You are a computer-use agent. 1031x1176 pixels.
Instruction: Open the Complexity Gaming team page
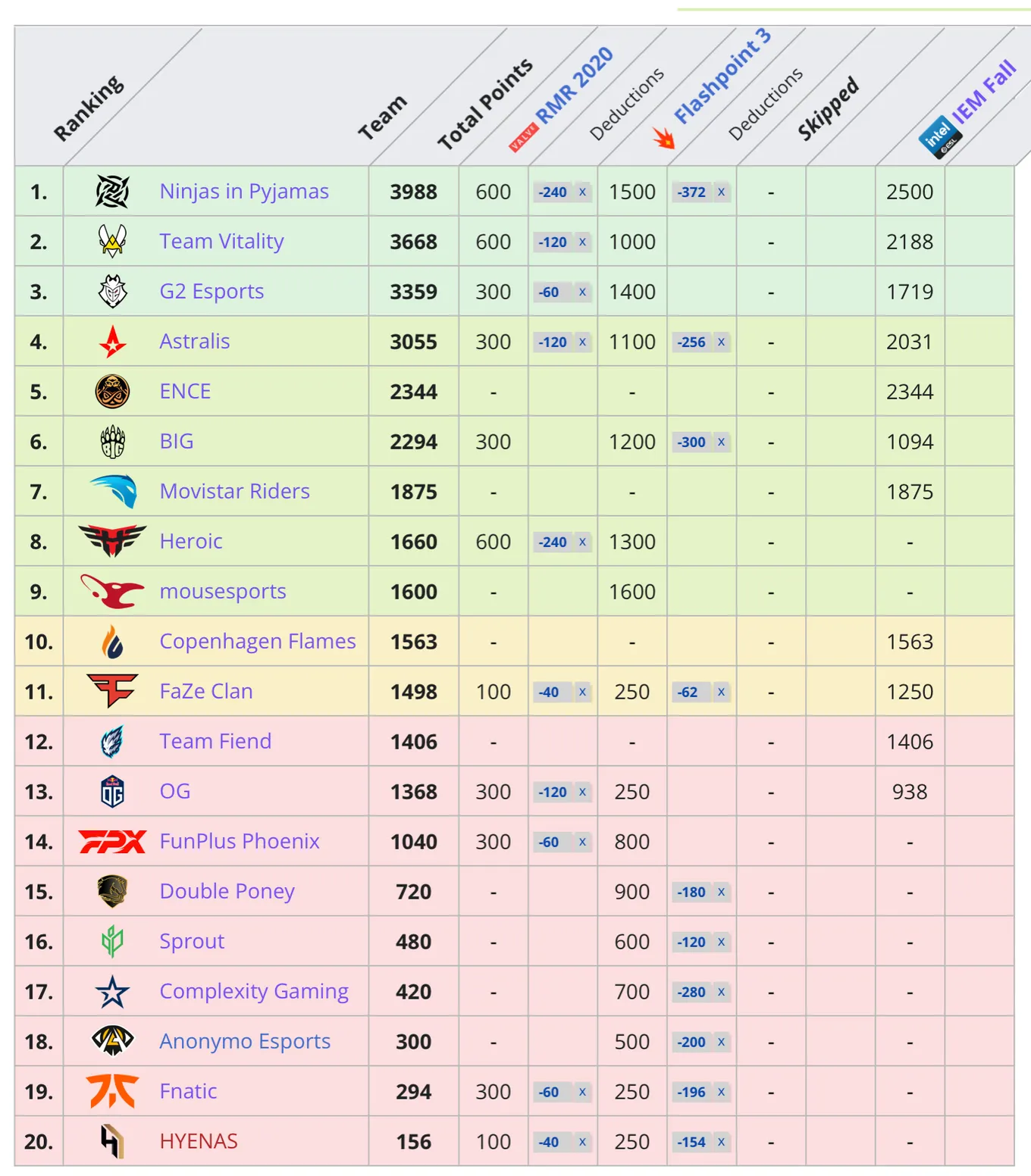[254, 992]
